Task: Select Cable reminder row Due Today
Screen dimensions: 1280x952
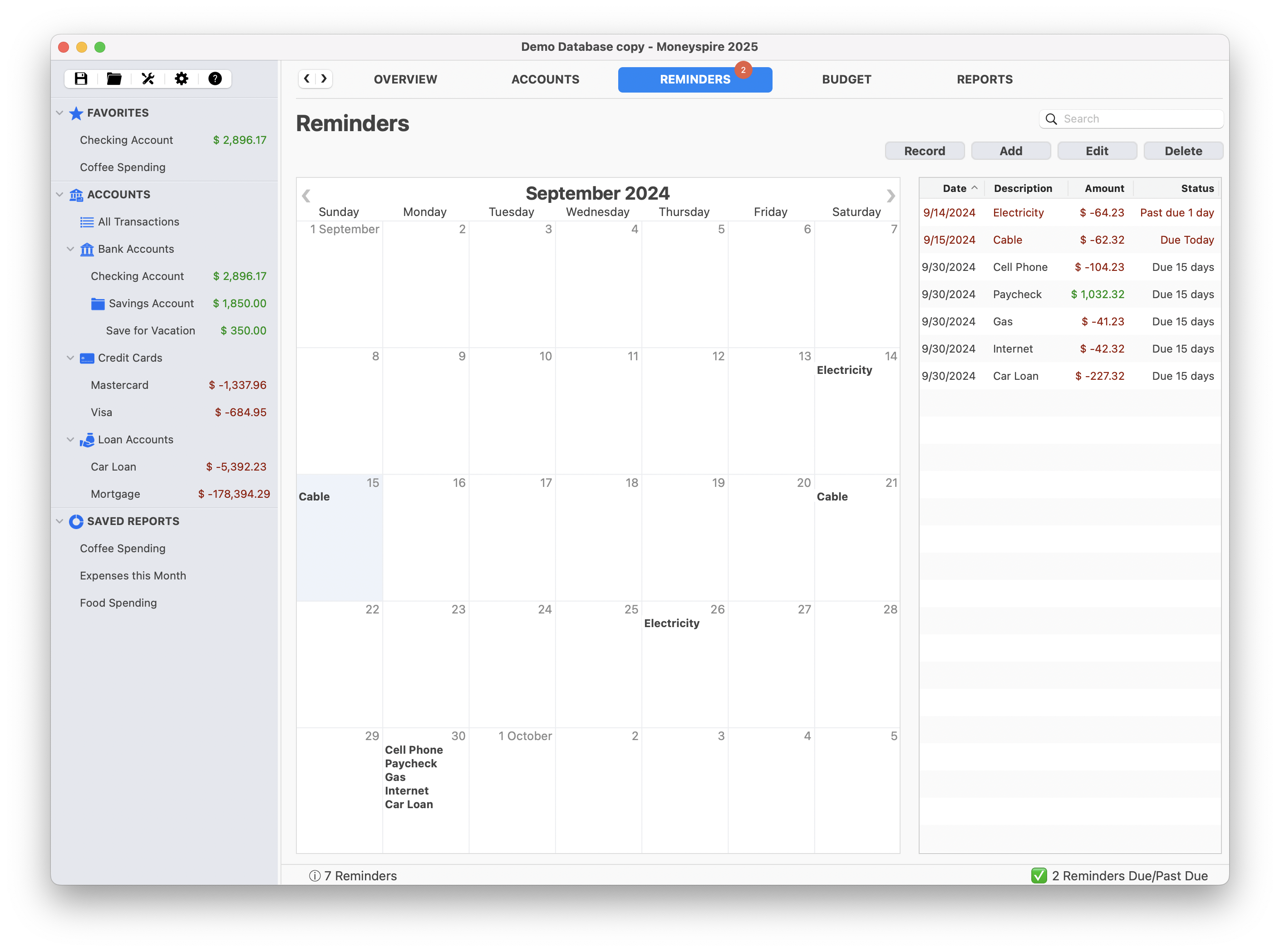Action: coord(1070,240)
